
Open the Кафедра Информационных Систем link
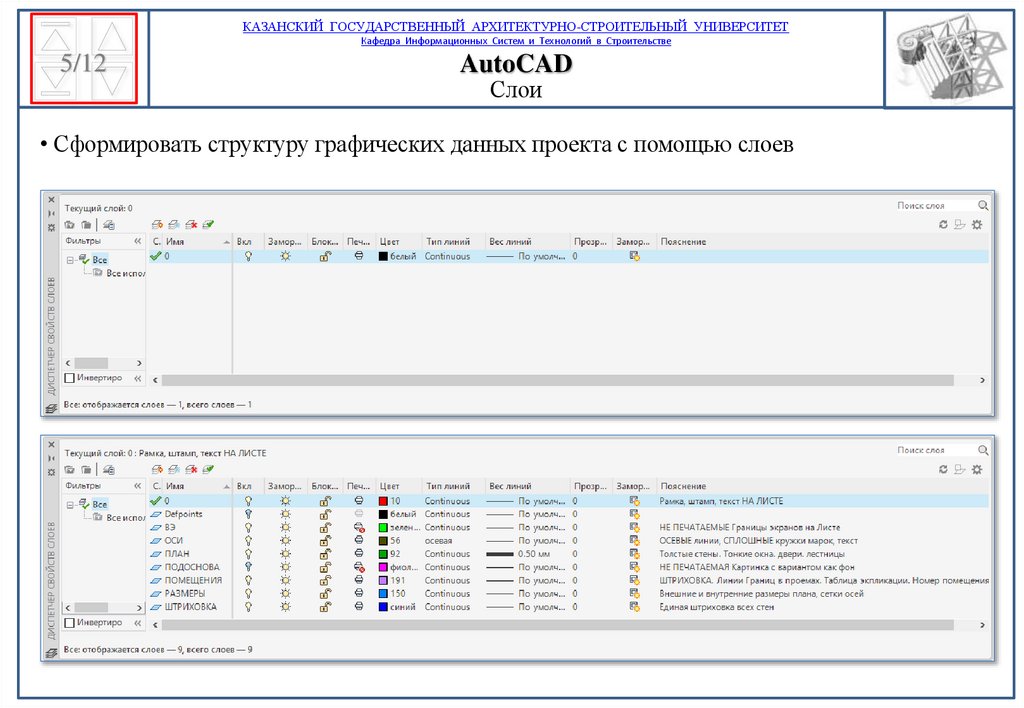(515, 42)
